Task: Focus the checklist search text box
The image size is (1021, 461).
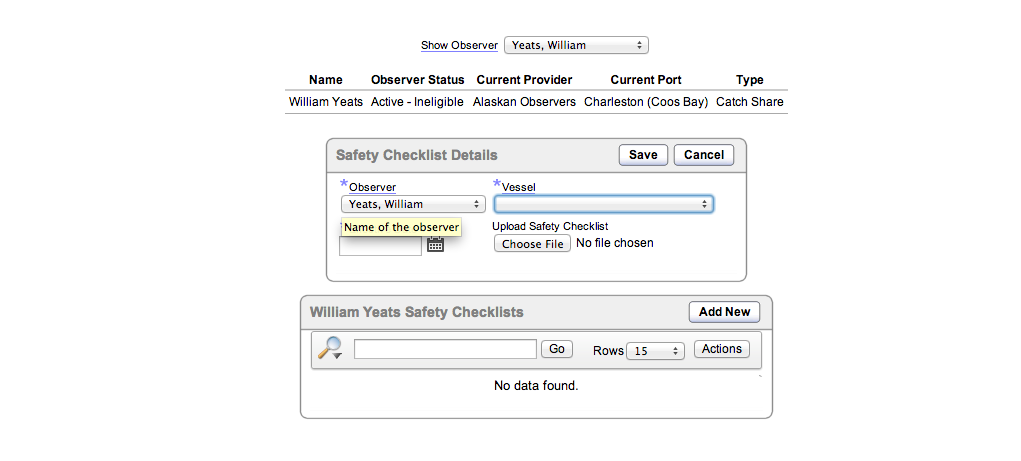Action: (445, 349)
